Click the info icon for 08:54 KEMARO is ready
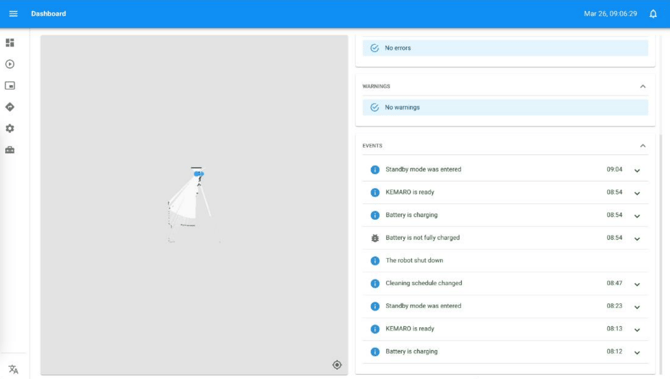 (x=375, y=192)
